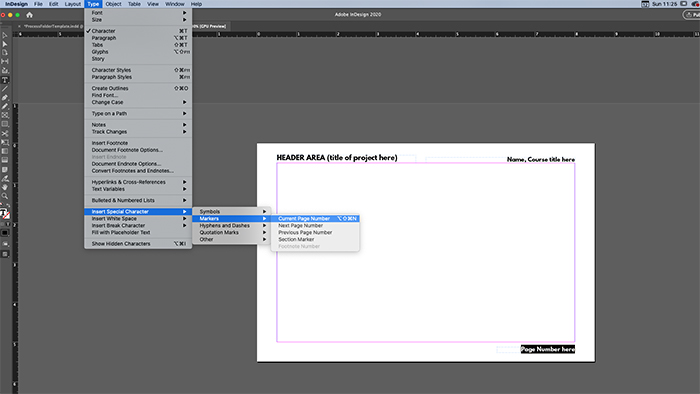Screen dimensions: 700x394
Task: Select the Pencil tool
Action: tap(5, 107)
